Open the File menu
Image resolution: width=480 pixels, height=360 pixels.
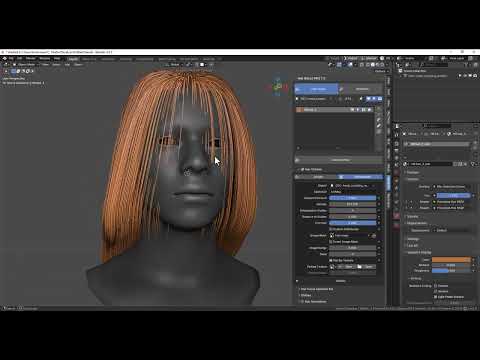point(11,58)
